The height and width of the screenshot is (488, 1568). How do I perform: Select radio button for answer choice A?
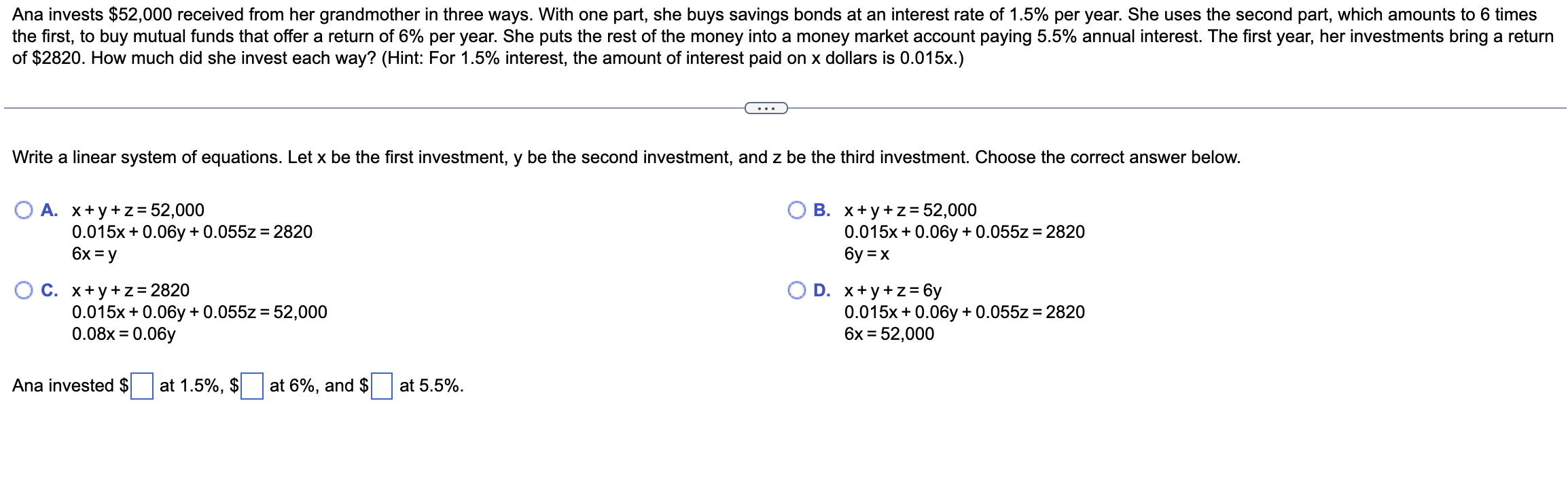[24, 211]
